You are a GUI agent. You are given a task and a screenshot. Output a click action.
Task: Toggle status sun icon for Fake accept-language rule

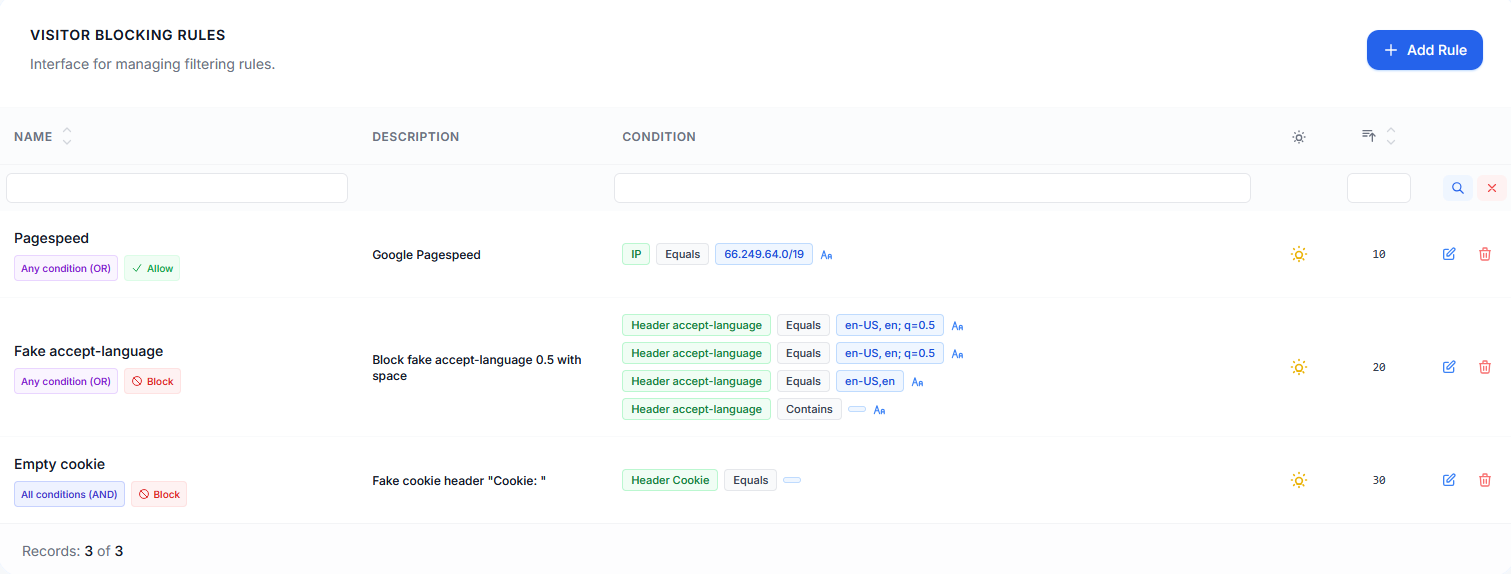(x=1298, y=367)
